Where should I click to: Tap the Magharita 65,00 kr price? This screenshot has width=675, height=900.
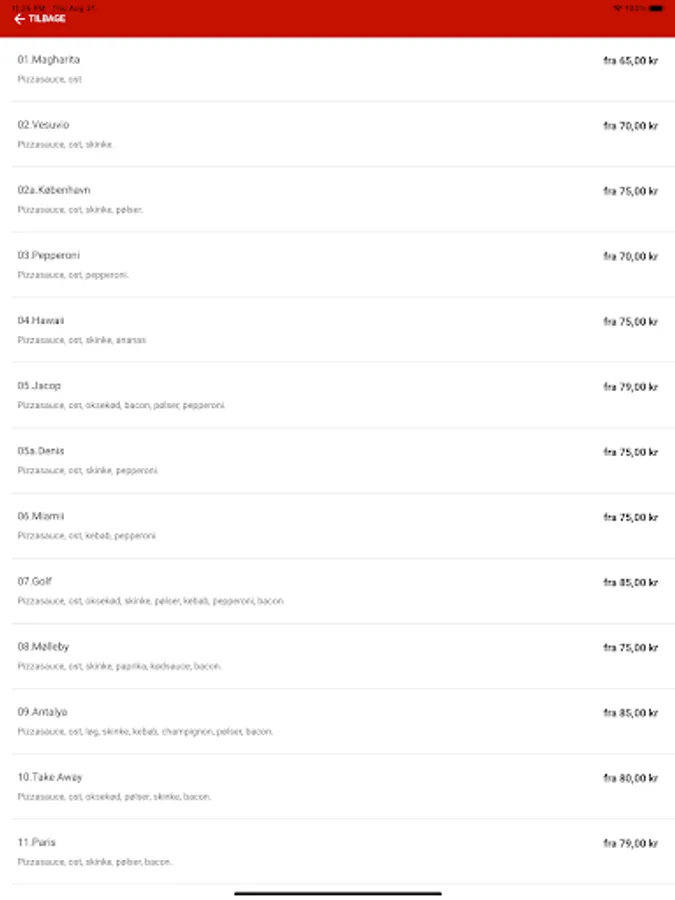(630, 61)
